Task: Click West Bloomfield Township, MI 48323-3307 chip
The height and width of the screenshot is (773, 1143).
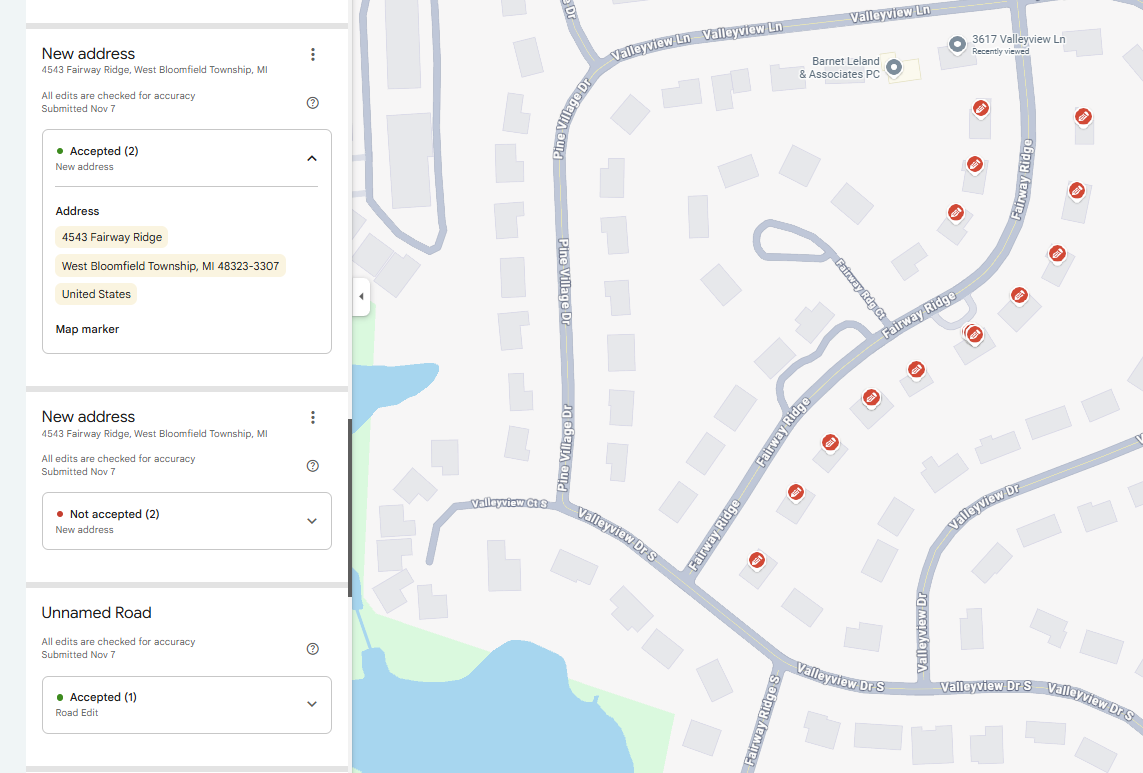Action: [x=170, y=266]
